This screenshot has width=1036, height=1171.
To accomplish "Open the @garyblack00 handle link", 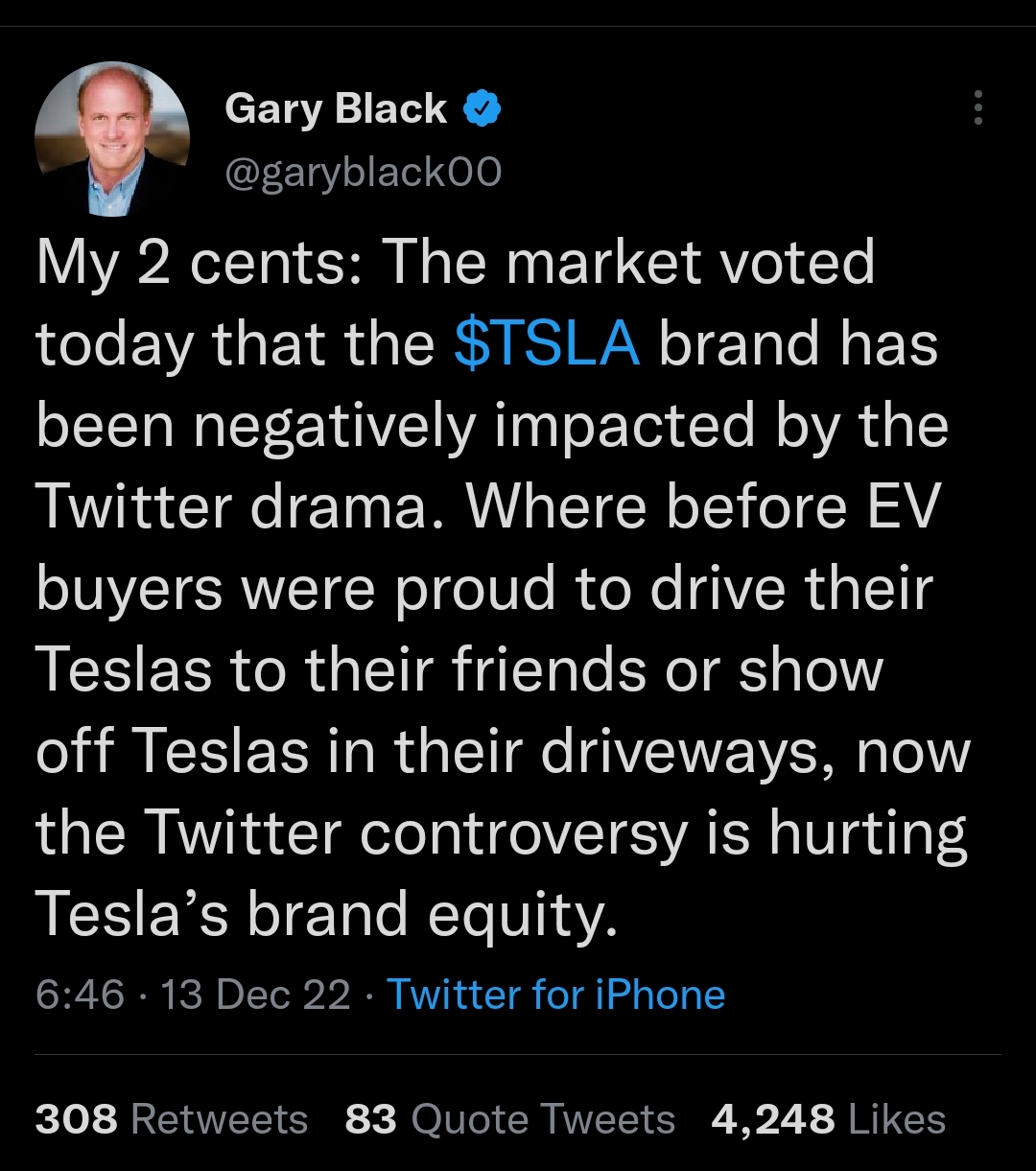I will (363, 173).
